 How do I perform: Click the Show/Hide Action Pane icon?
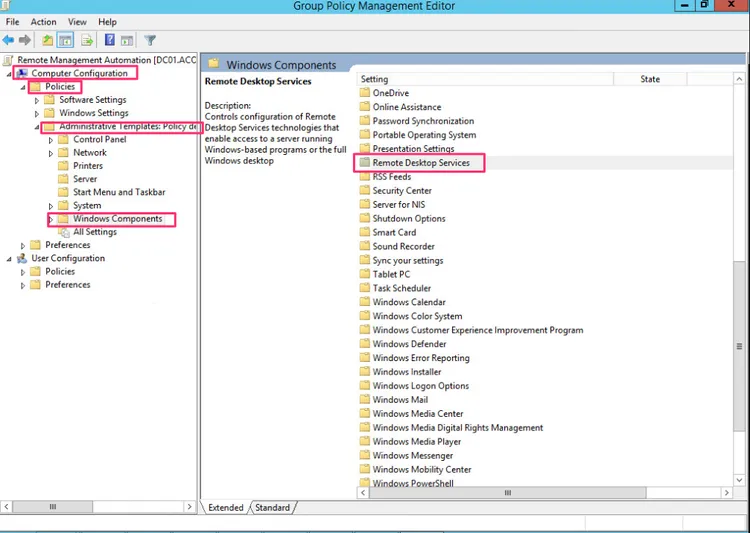[x=126, y=41]
